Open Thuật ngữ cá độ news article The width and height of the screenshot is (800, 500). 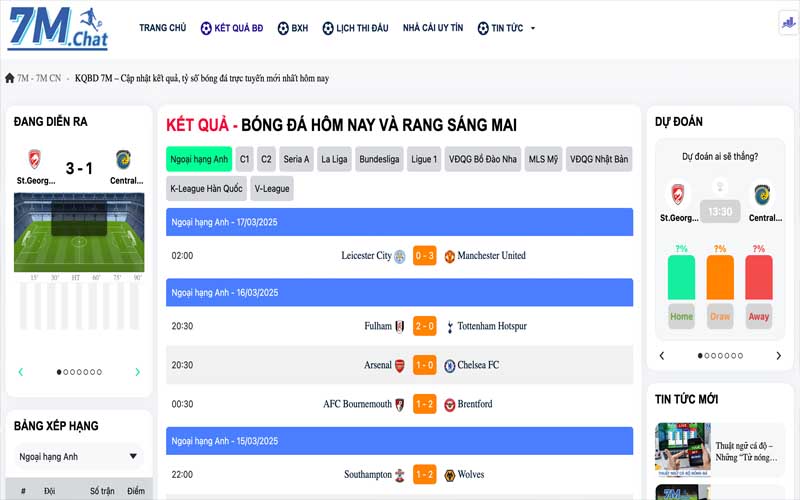746,452
